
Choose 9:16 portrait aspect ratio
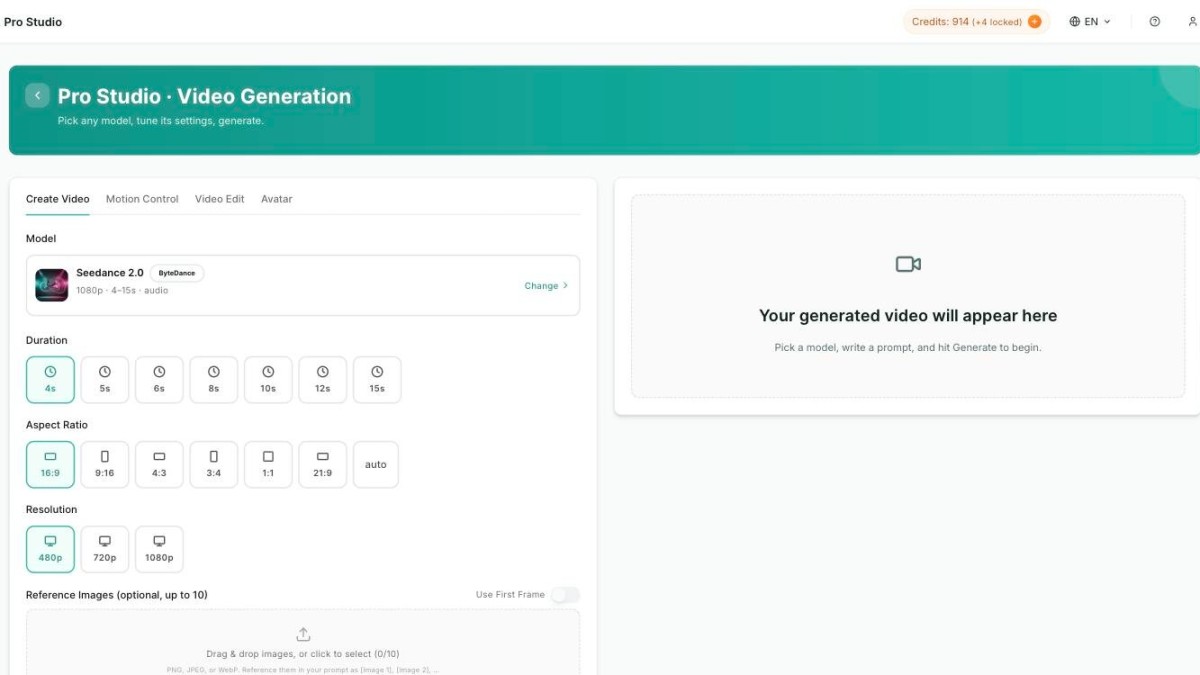click(105, 465)
